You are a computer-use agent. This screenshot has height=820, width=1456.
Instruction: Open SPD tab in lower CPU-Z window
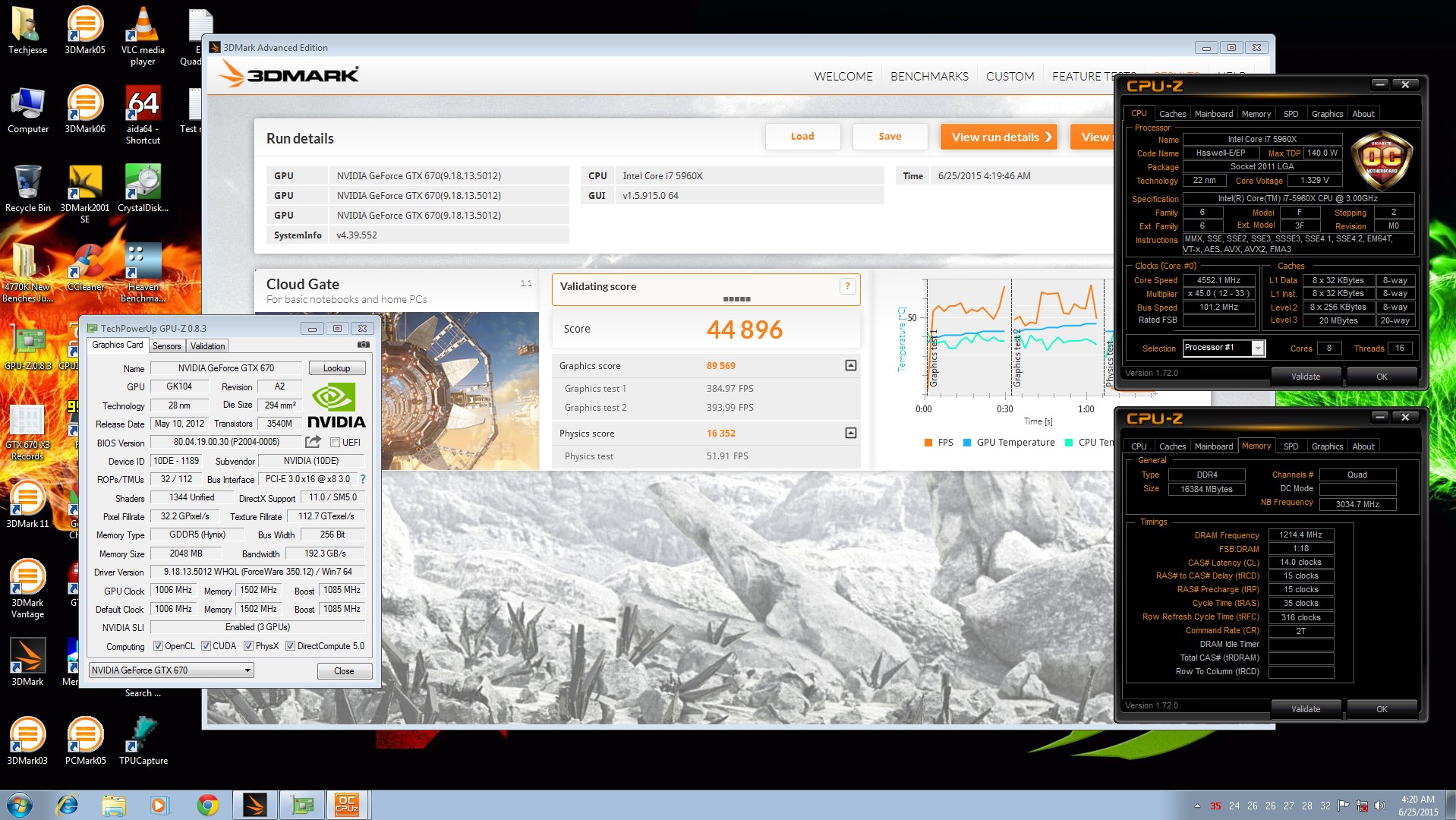[1291, 446]
